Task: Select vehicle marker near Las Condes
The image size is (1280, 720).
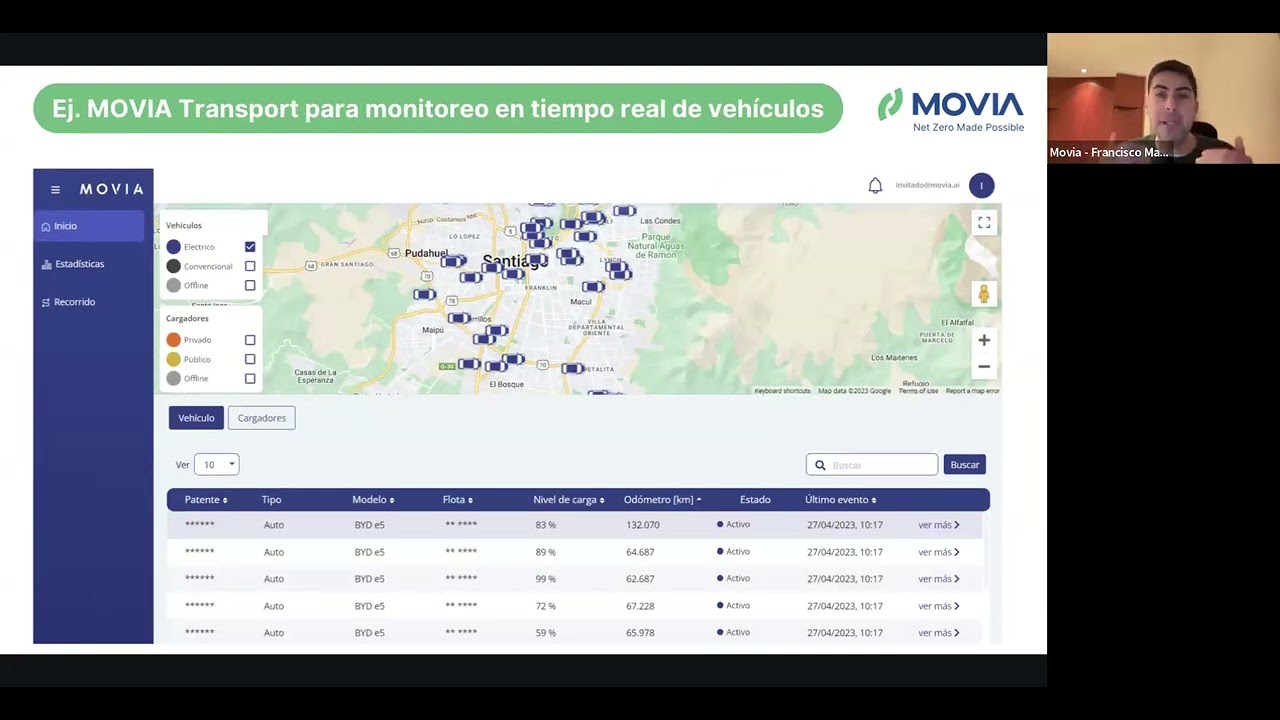Action: click(624, 211)
